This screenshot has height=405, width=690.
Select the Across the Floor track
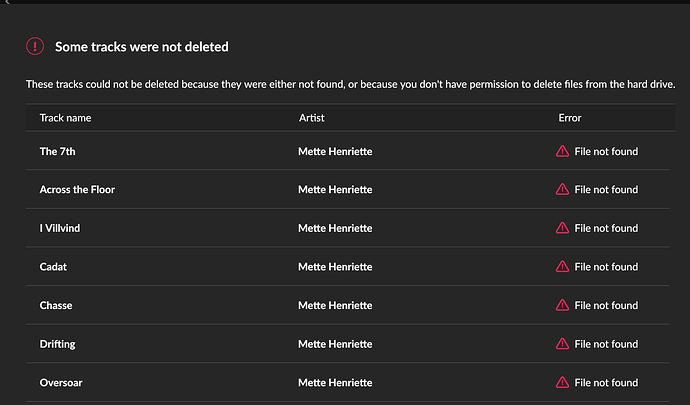[77, 190]
